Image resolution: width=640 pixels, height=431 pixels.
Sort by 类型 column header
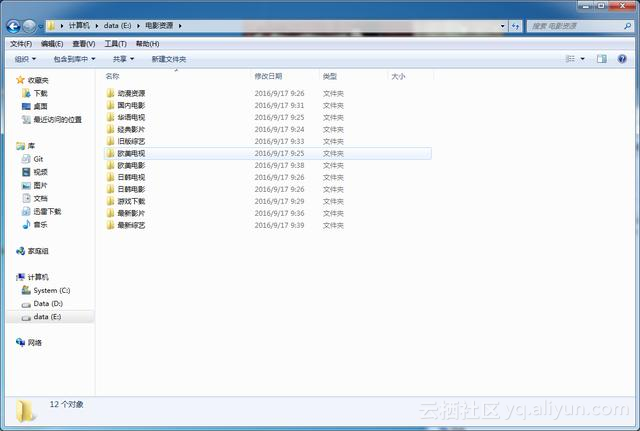coord(330,76)
